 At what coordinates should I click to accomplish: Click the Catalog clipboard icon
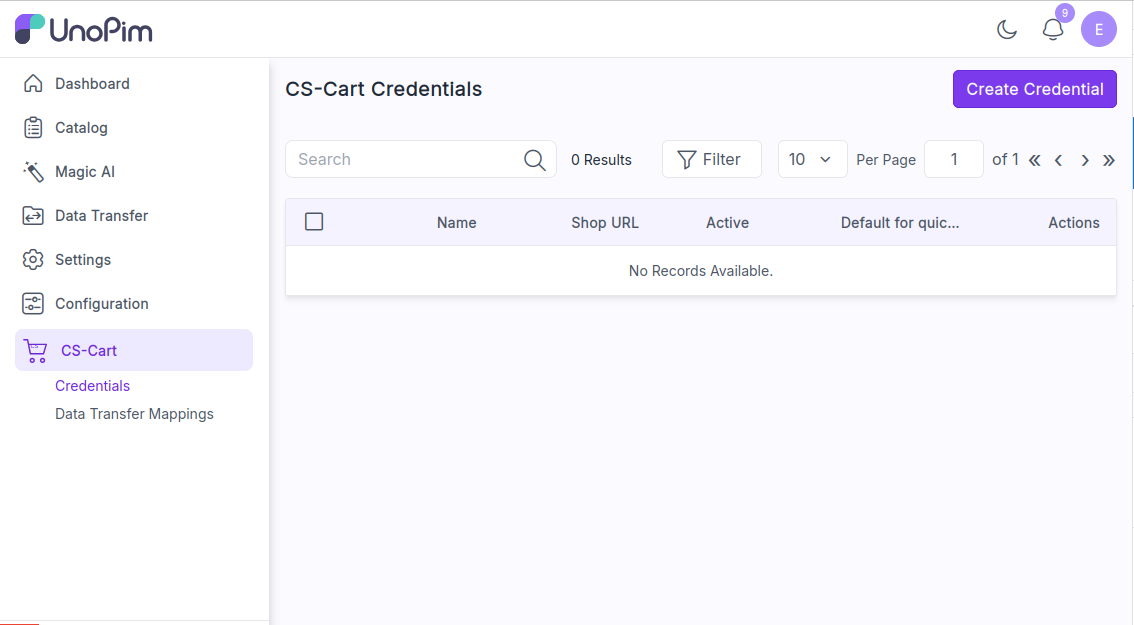(33, 127)
